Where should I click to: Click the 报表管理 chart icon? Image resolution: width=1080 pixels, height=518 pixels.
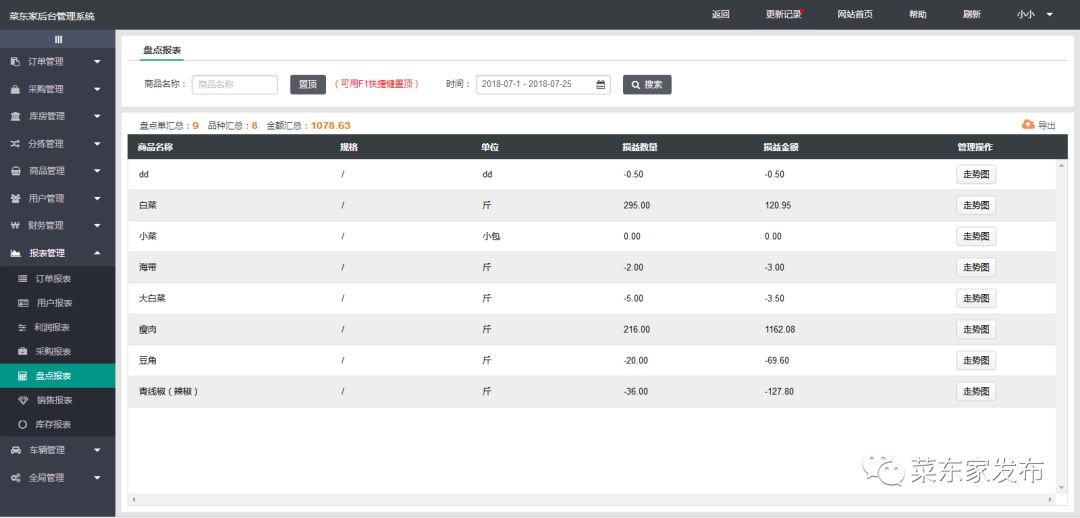click(15, 253)
